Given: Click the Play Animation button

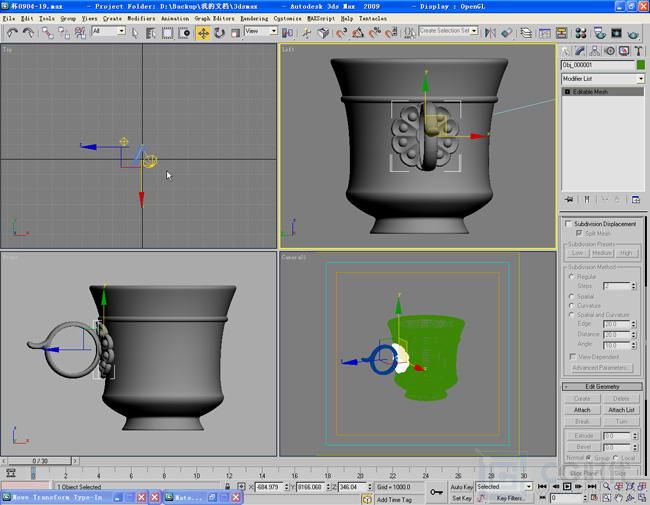Looking at the screenshot, I should [x=567, y=486].
